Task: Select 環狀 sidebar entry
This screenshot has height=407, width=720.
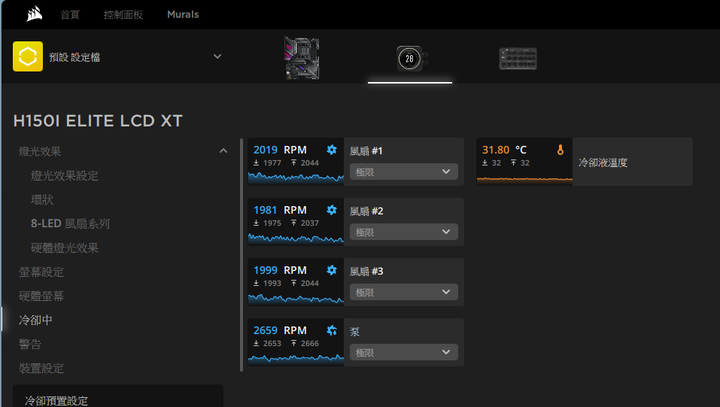Action: pos(42,200)
